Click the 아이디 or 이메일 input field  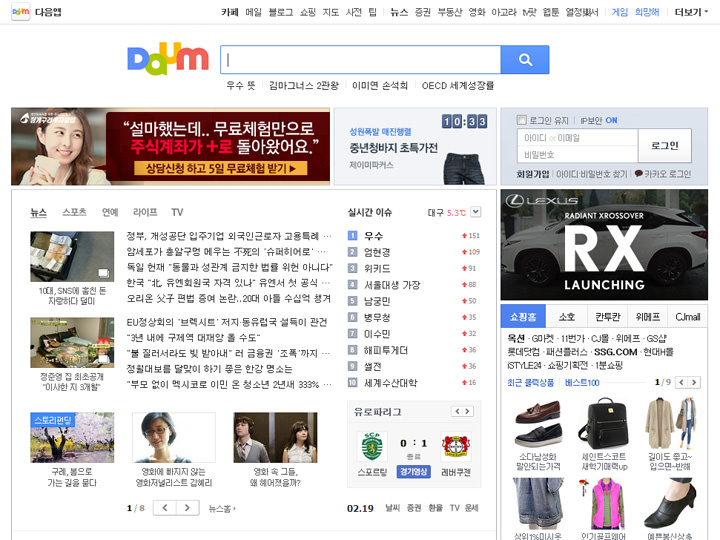[577, 138]
